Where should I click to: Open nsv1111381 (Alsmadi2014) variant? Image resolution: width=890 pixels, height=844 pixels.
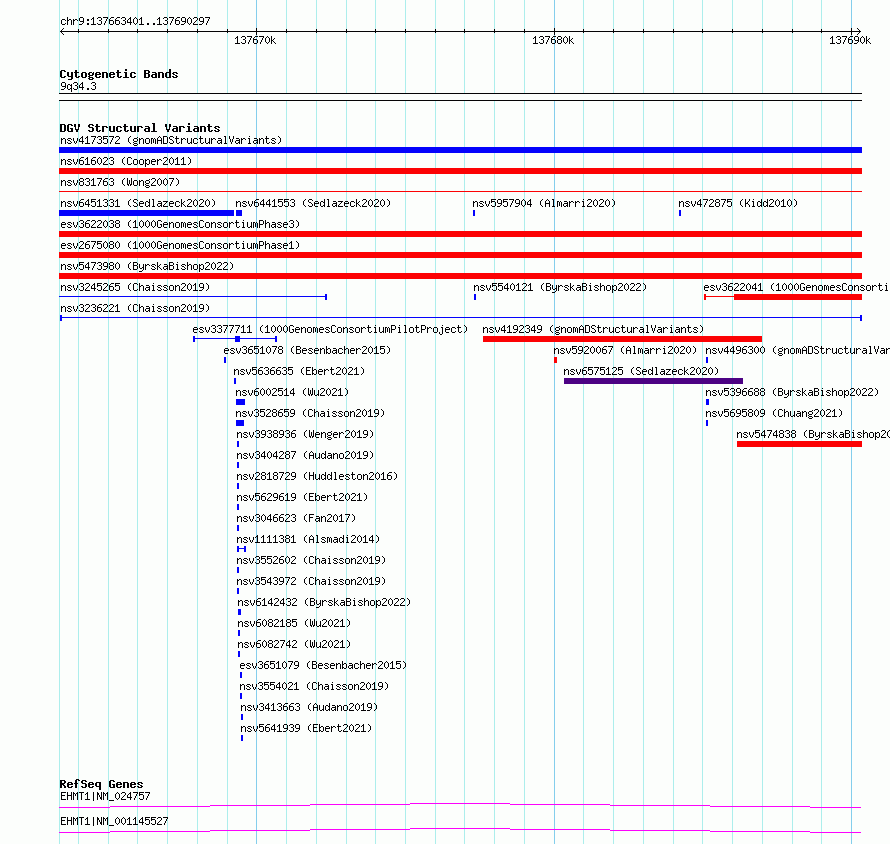coord(308,539)
